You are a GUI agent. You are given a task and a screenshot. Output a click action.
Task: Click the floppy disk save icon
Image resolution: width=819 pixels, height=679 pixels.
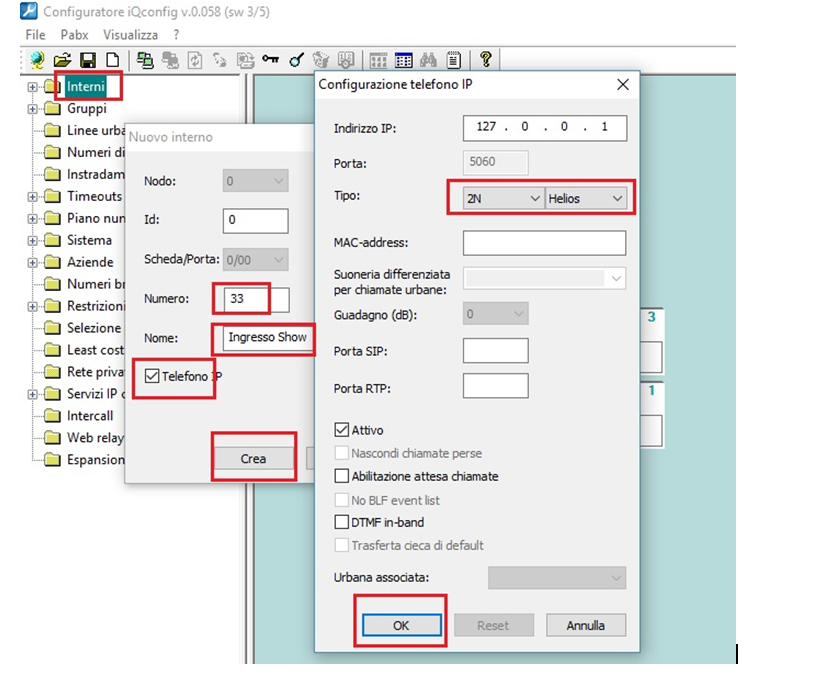87,60
